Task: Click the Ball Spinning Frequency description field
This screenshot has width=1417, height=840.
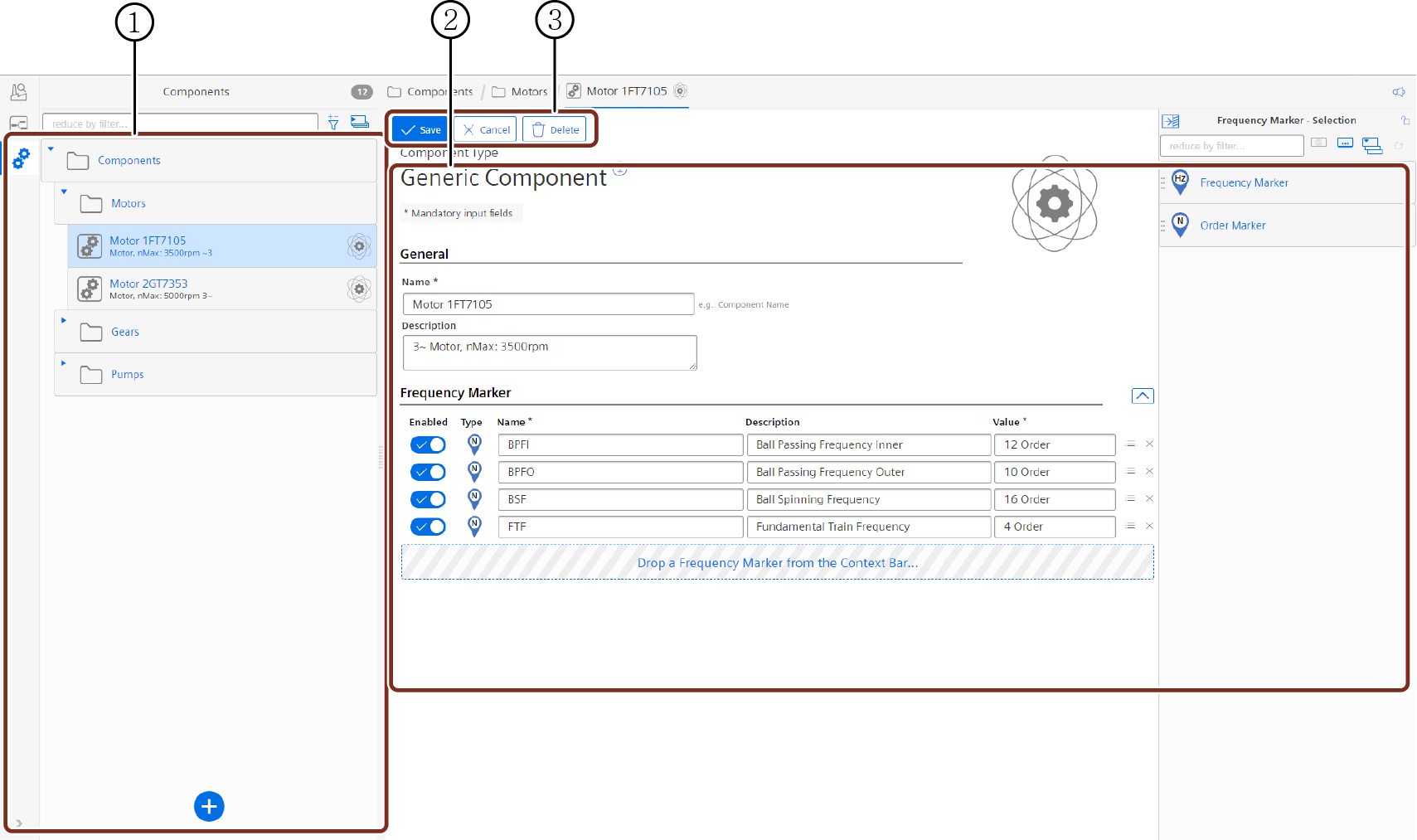Action: [x=869, y=500]
